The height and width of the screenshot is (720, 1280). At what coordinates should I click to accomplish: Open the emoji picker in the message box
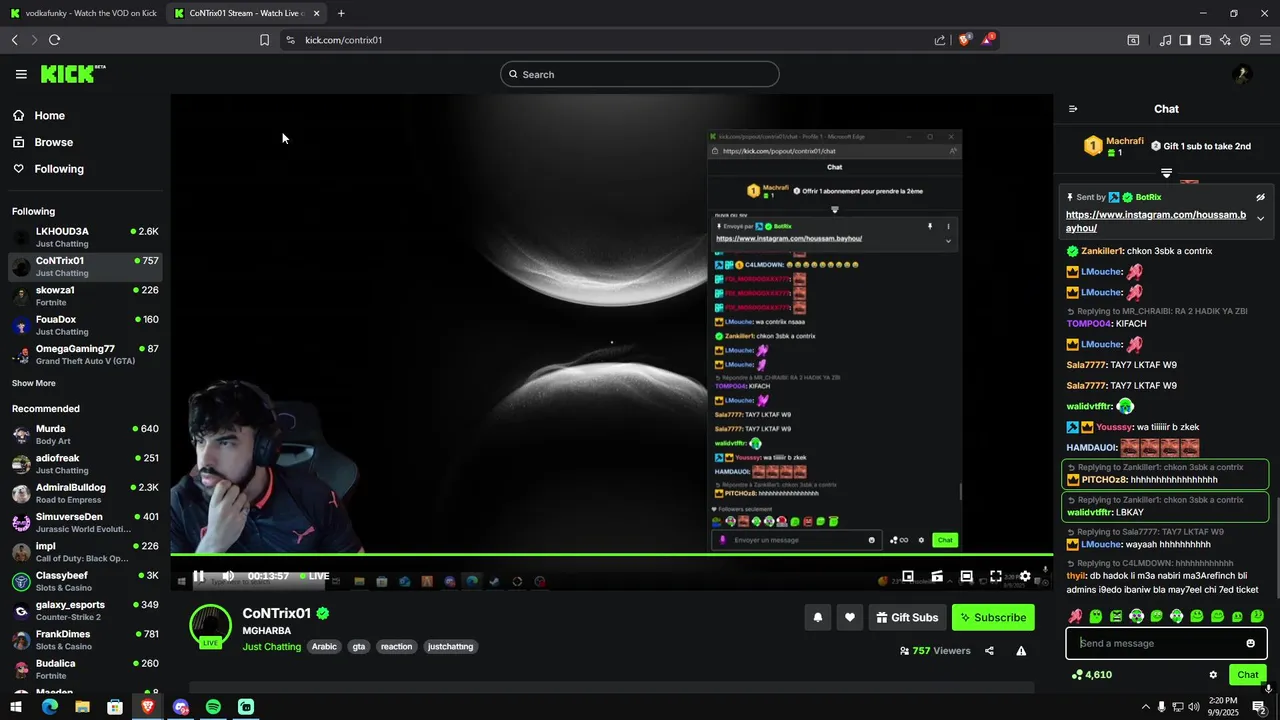point(1250,643)
